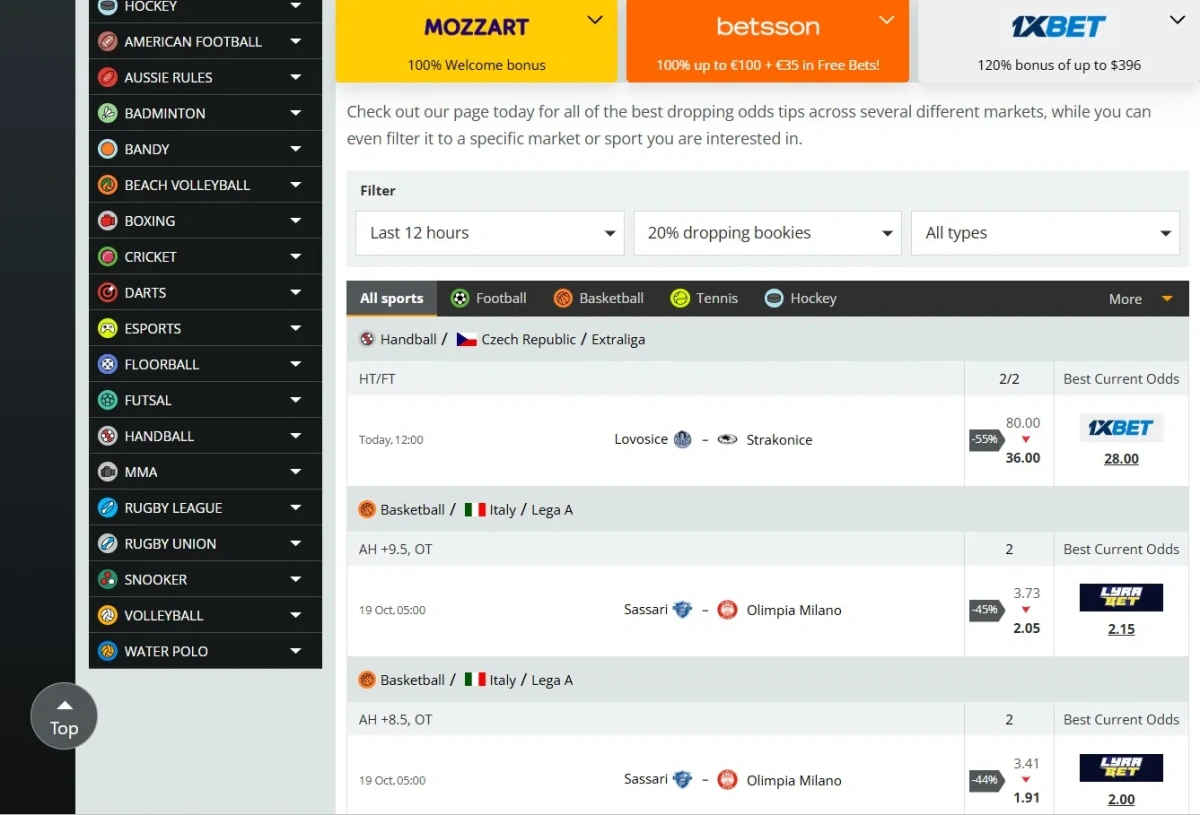Click the Water Polo icon
This screenshot has width=1200, height=815.
point(108,652)
